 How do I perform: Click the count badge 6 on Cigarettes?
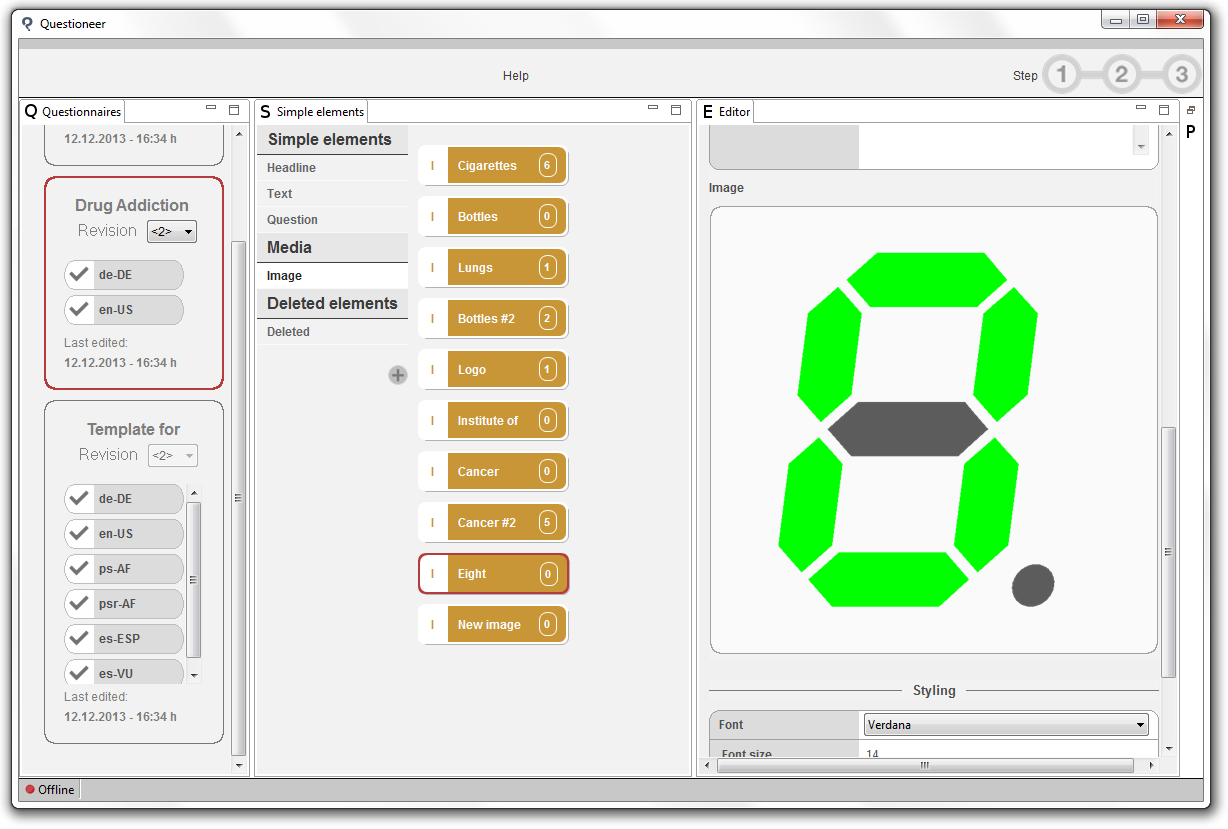[547, 166]
